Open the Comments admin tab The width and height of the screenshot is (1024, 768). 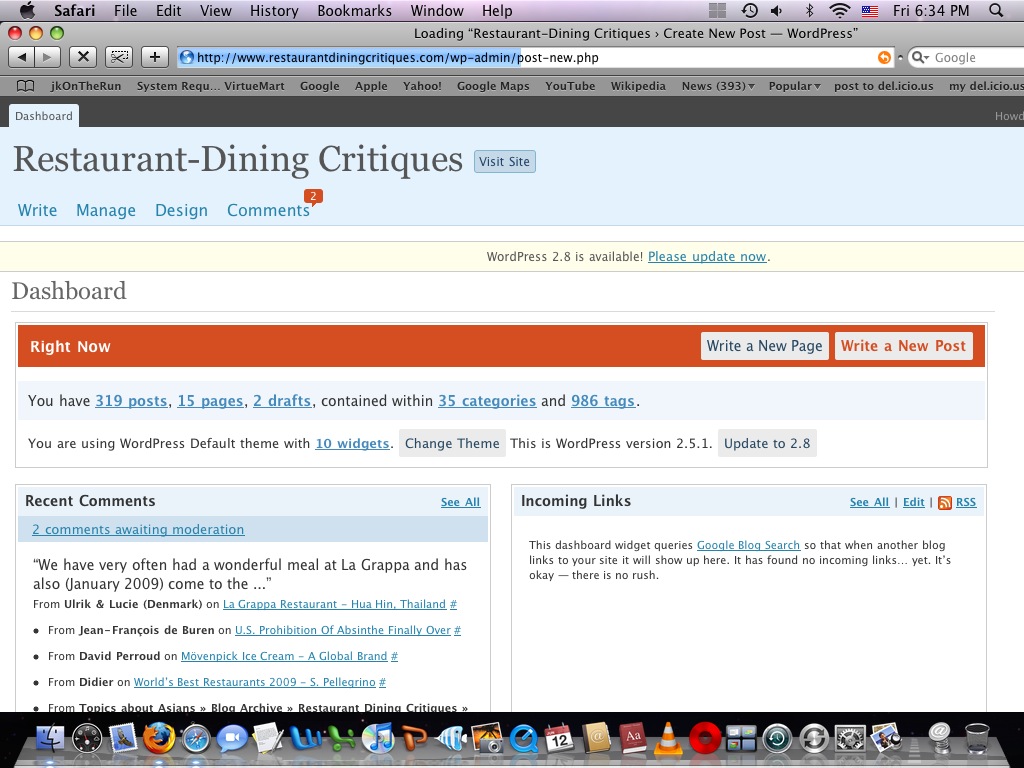pos(268,210)
